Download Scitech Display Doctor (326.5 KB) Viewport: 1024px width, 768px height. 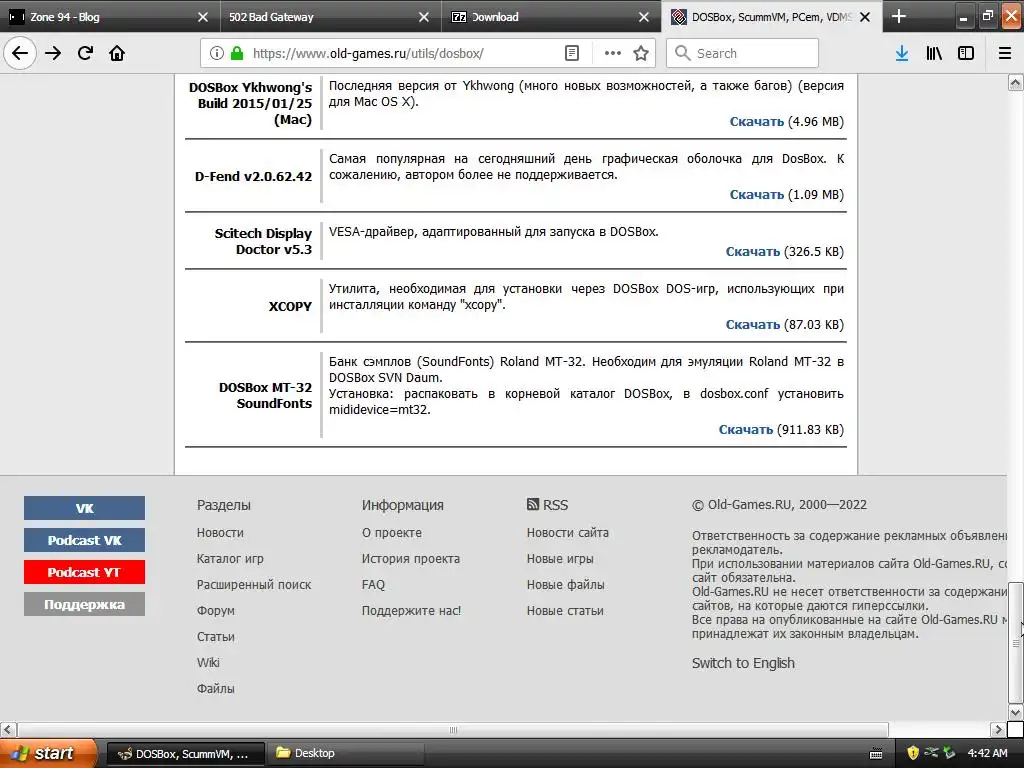pyautogui.click(x=752, y=251)
